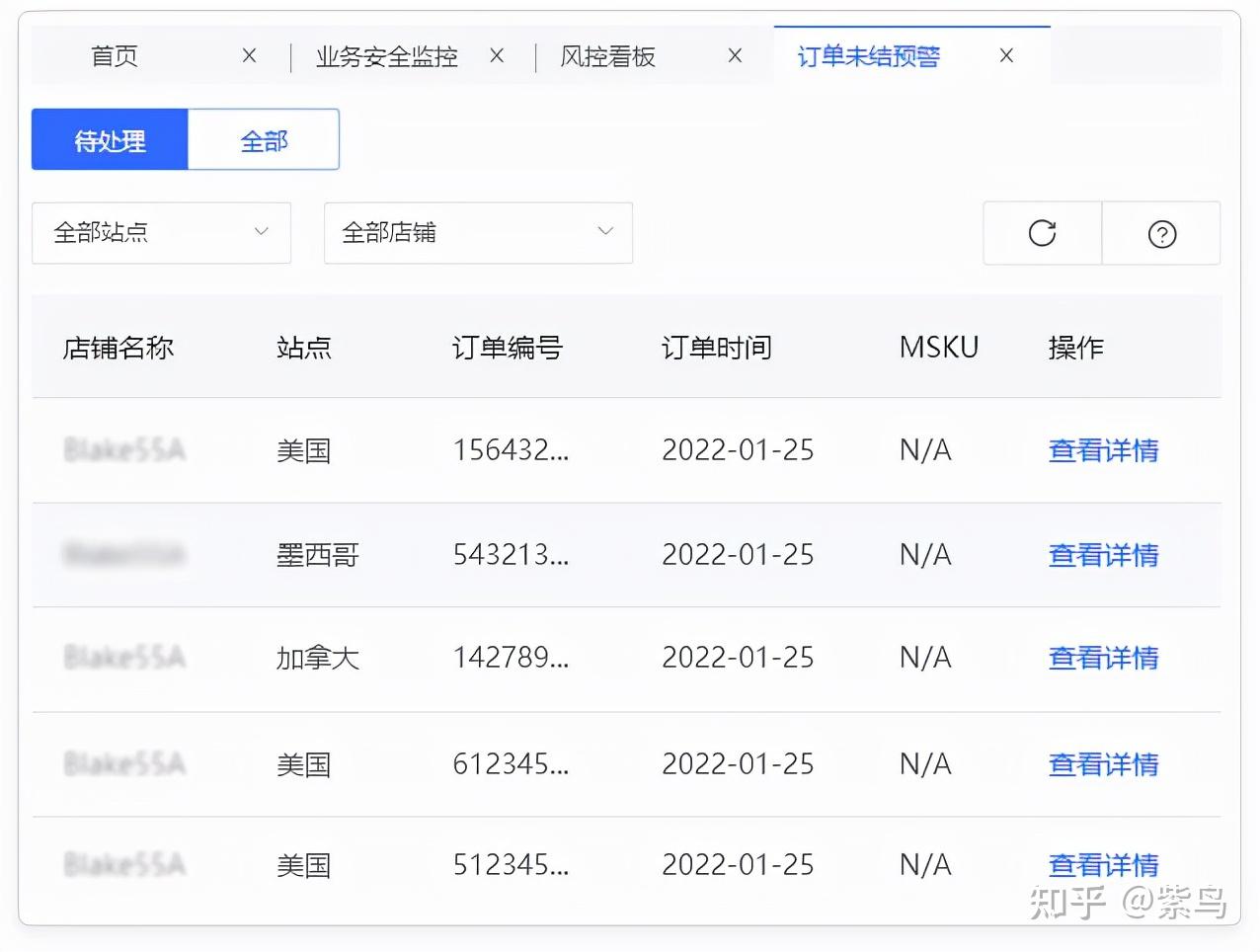Click the 加拿大 site cell

click(317, 658)
